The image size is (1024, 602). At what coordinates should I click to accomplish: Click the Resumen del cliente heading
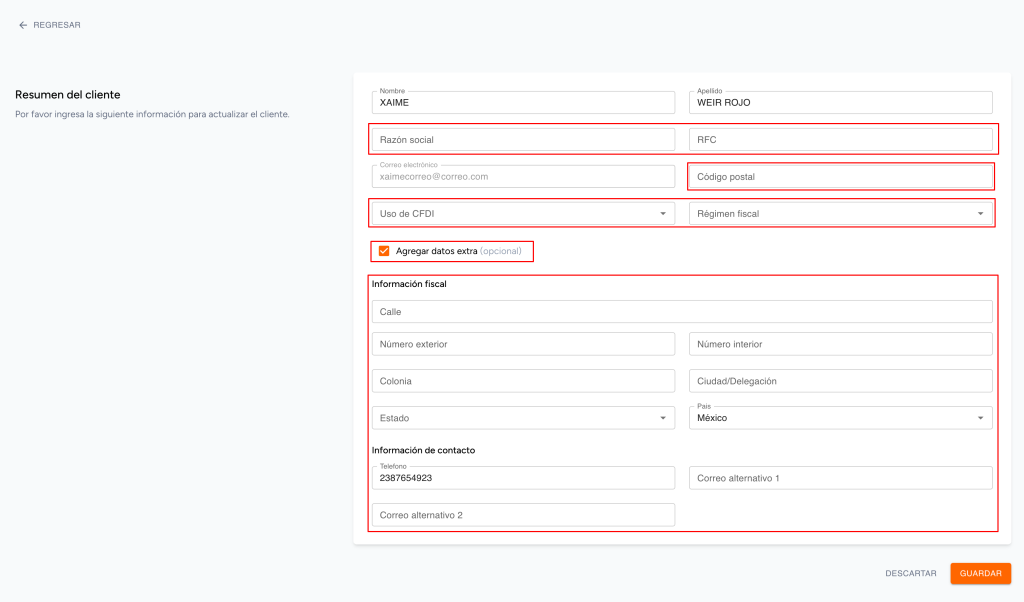point(68,95)
